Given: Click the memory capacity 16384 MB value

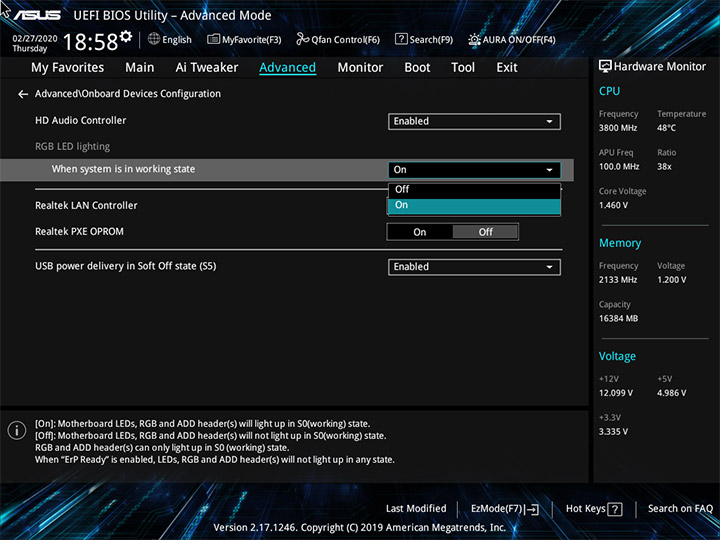Looking at the screenshot, I should click(618, 318).
